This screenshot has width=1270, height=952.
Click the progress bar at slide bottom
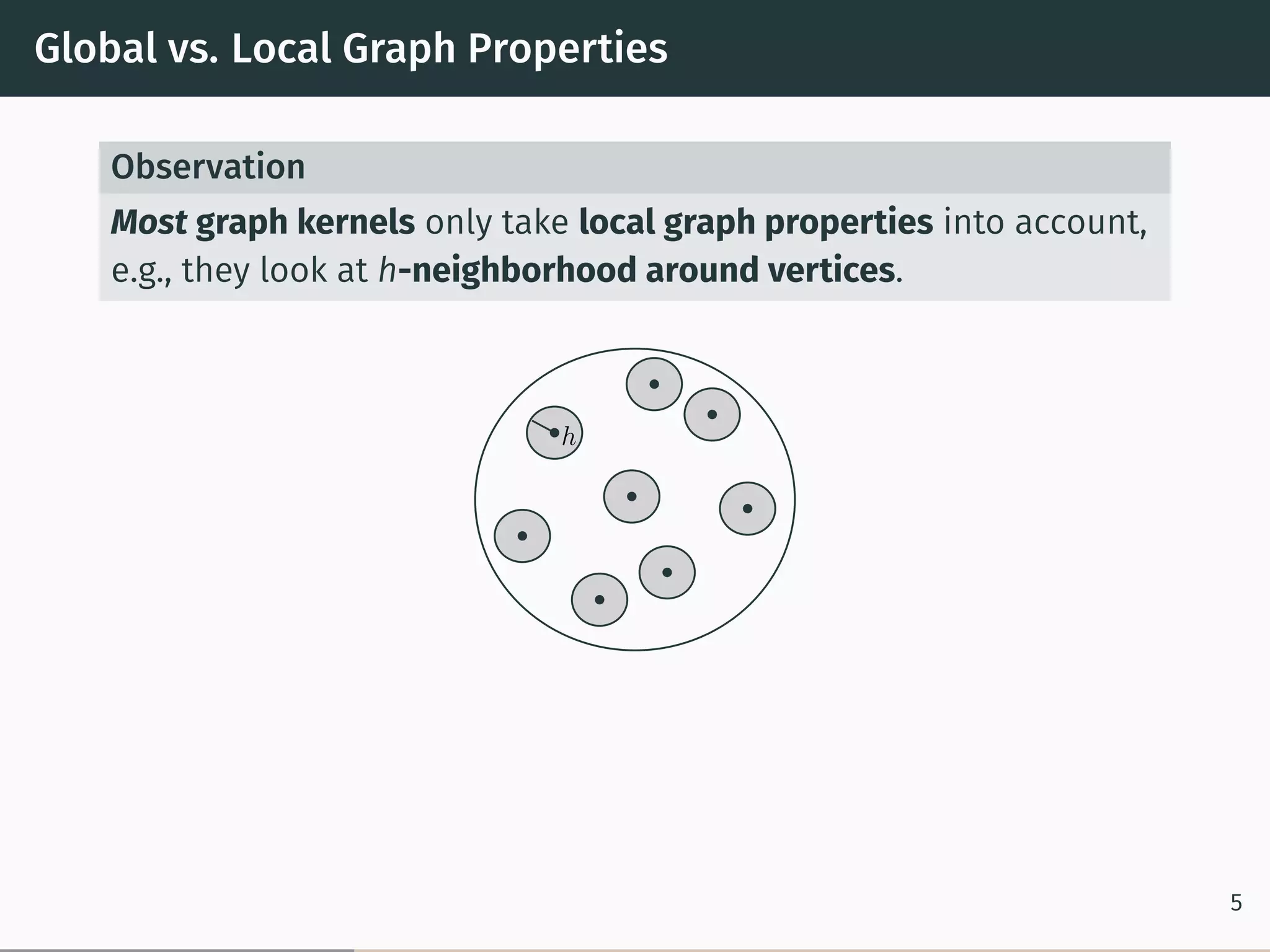[x=635, y=950]
